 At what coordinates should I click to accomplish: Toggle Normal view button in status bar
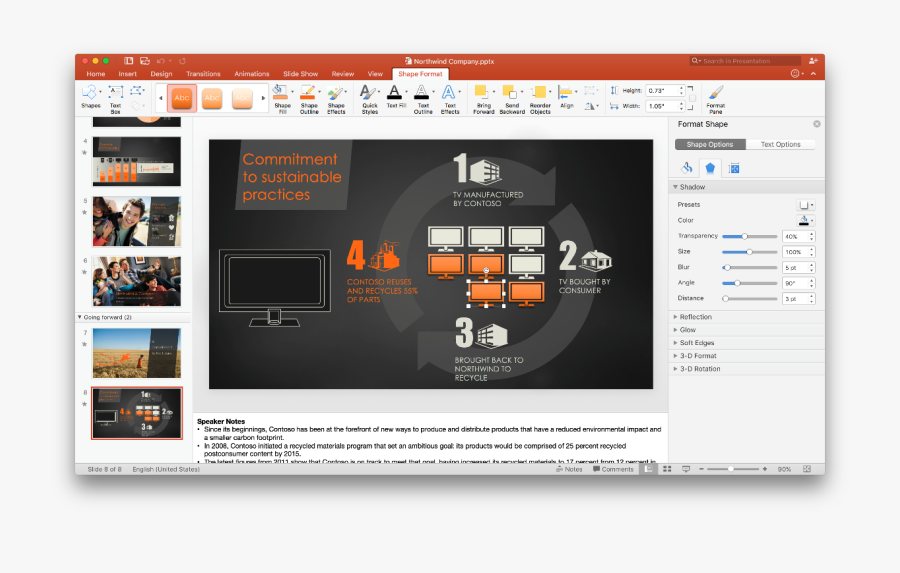[648, 469]
